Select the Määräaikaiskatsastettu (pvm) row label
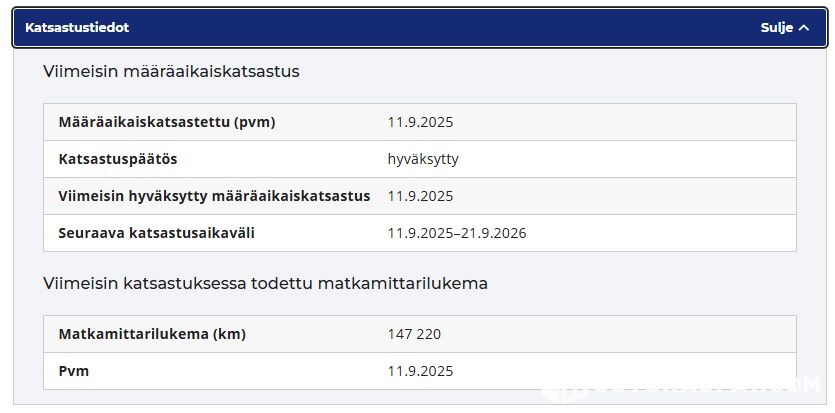 point(167,122)
